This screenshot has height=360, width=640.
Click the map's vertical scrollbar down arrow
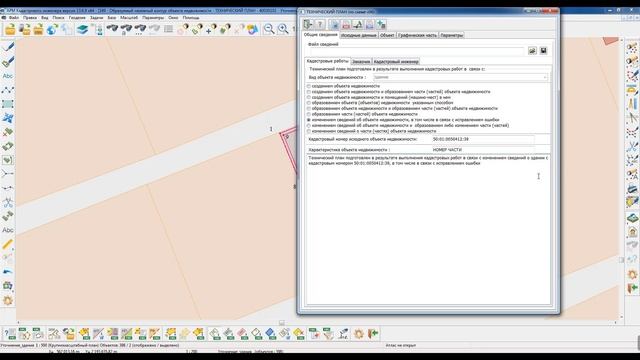coord(622,317)
